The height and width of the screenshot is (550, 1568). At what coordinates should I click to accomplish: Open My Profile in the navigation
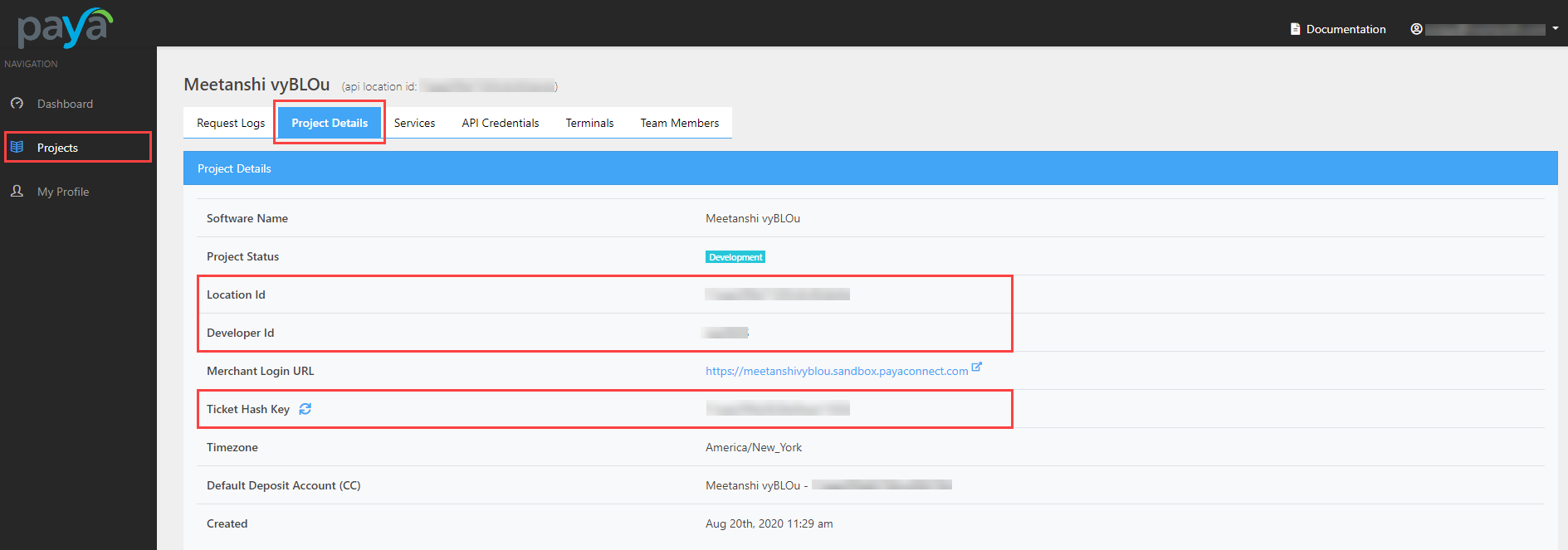click(x=63, y=192)
